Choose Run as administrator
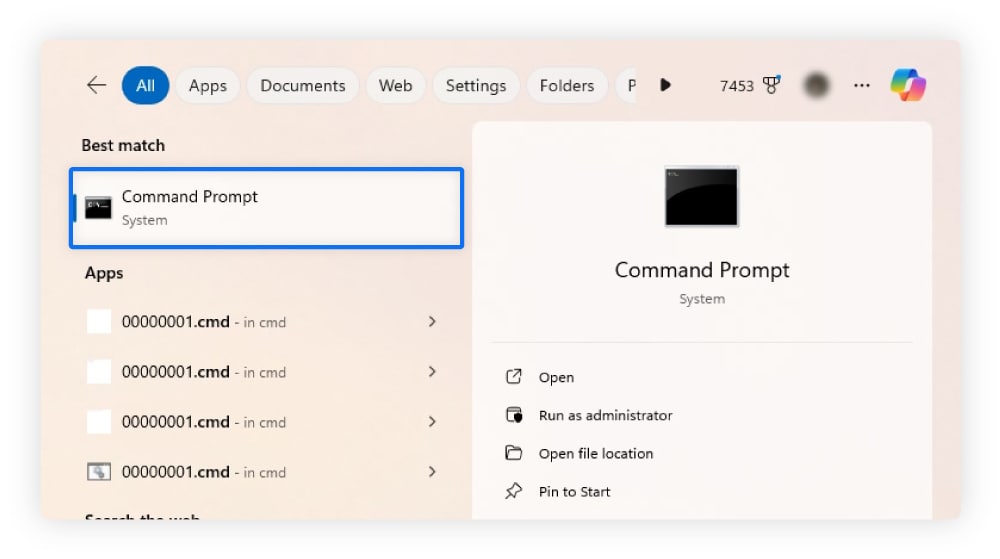 (x=605, y=416)
